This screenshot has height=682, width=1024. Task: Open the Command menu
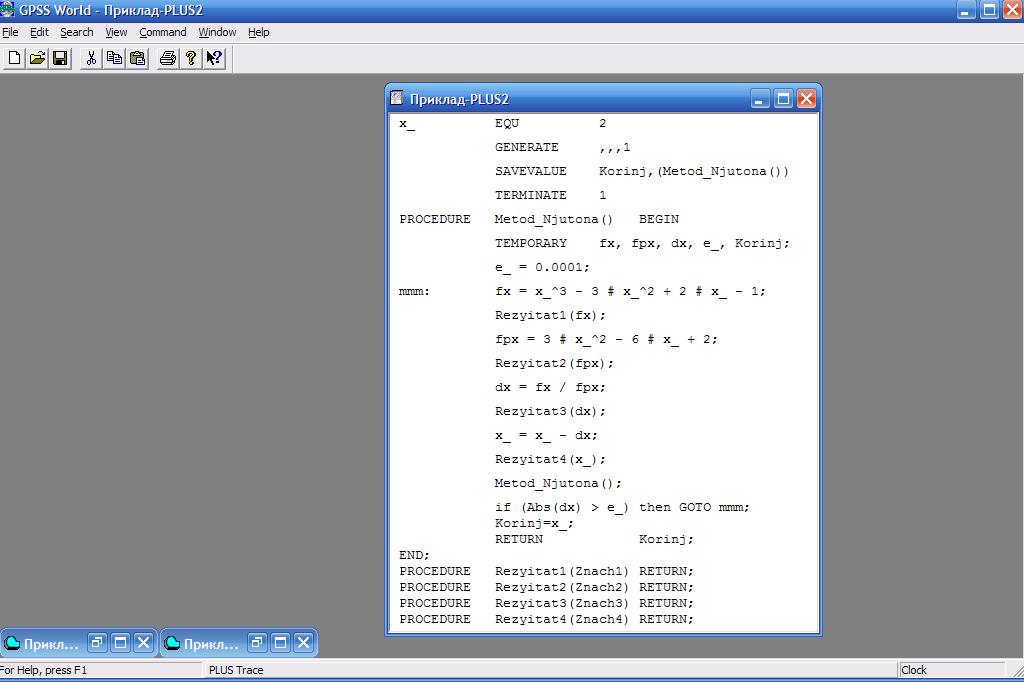(x=163, y=32)
